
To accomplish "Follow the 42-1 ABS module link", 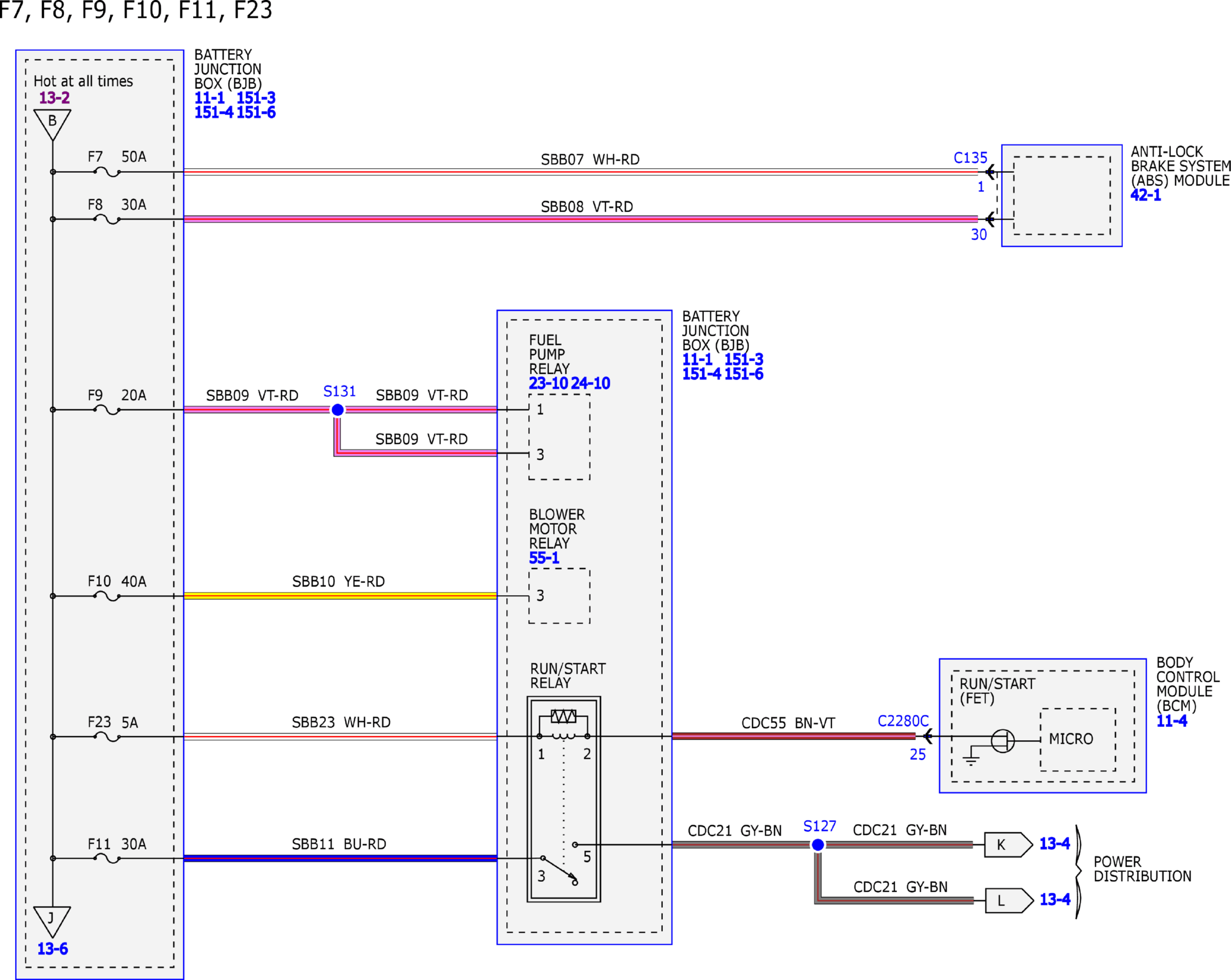I will click(x=1145, y=195).
